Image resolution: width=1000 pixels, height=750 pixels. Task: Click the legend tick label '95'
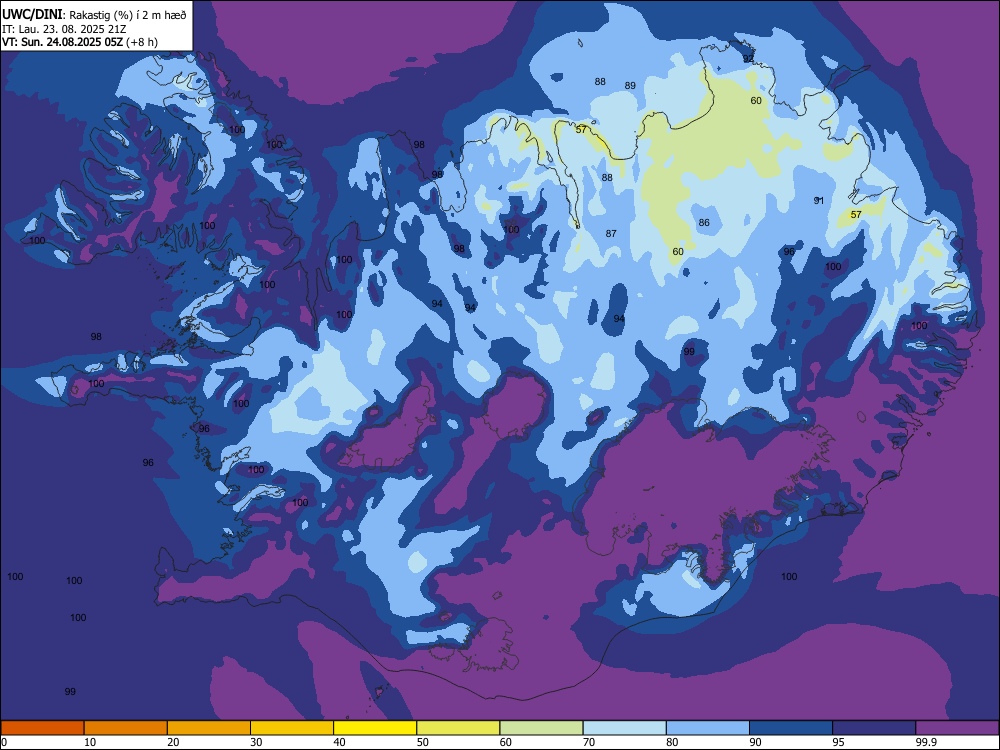point(838,742)
